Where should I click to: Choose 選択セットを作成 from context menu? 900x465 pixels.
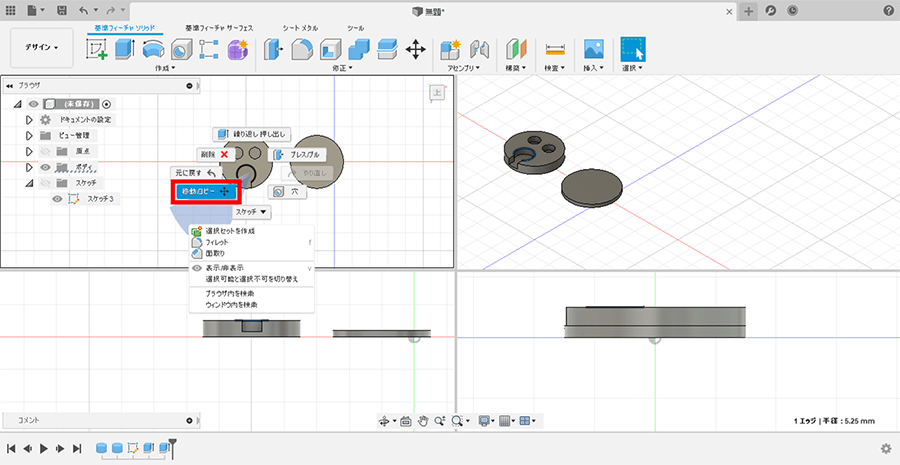230,231
